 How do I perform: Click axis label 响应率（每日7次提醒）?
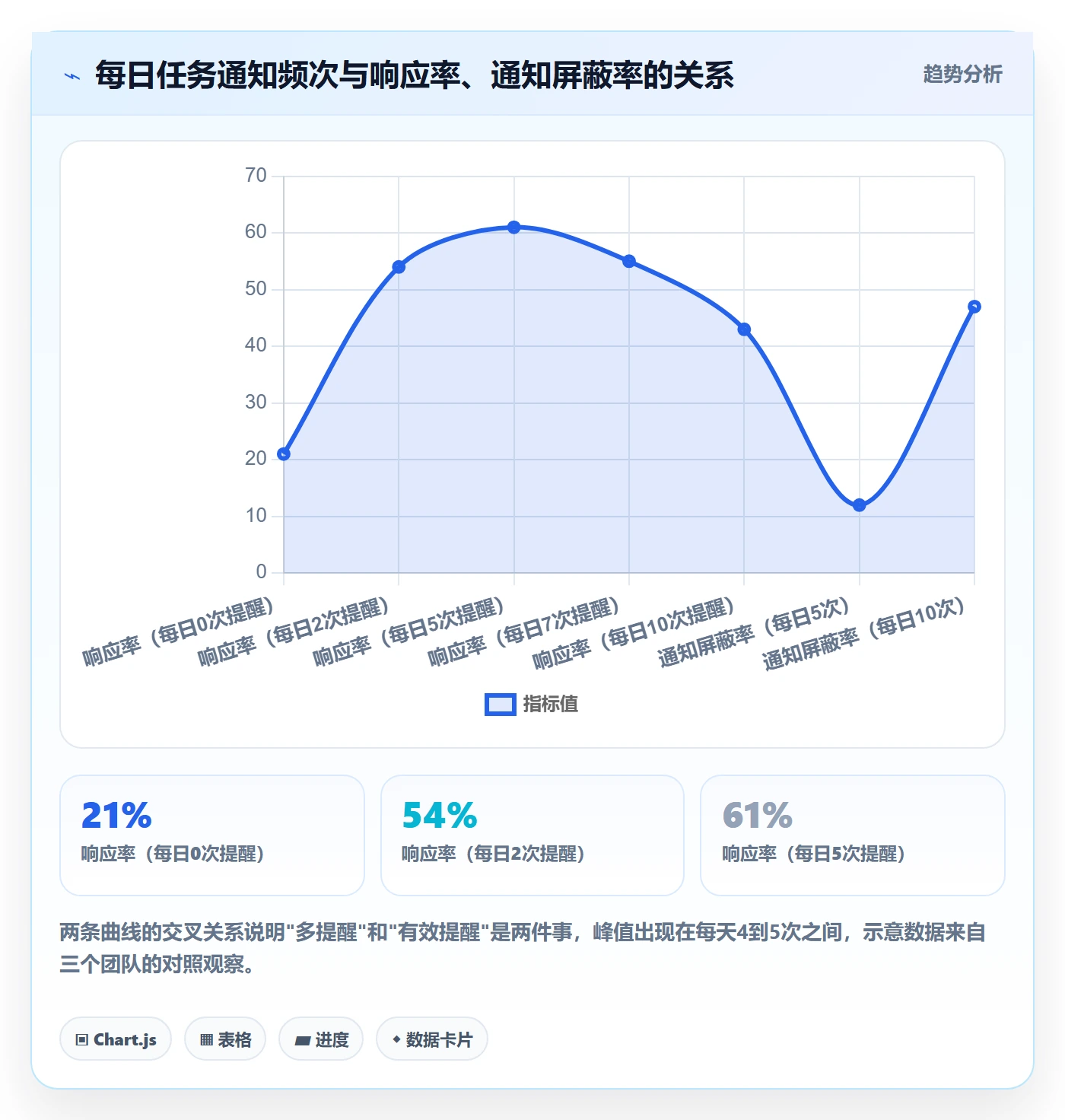[x=523, y=632]
